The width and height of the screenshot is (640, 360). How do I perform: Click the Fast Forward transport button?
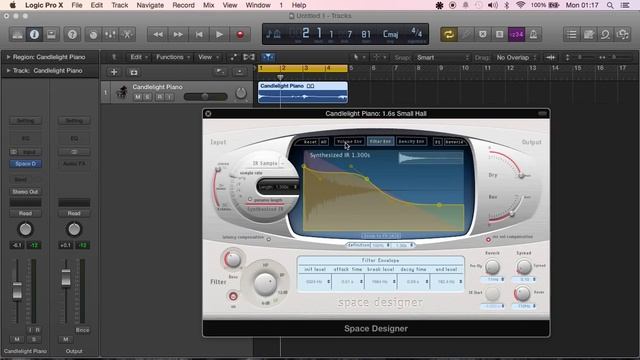[178, 35]
